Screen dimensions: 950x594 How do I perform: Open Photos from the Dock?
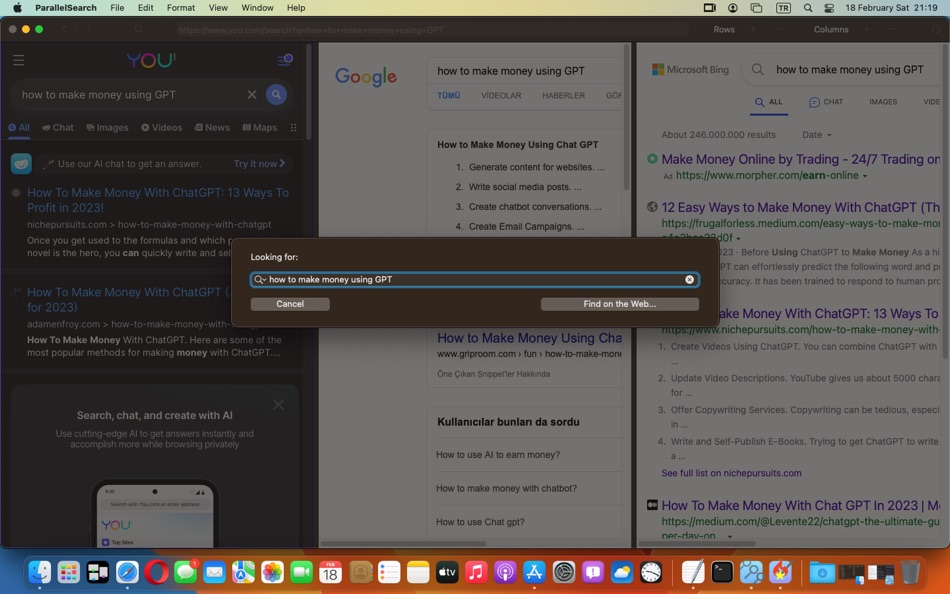tap(273, 572)
